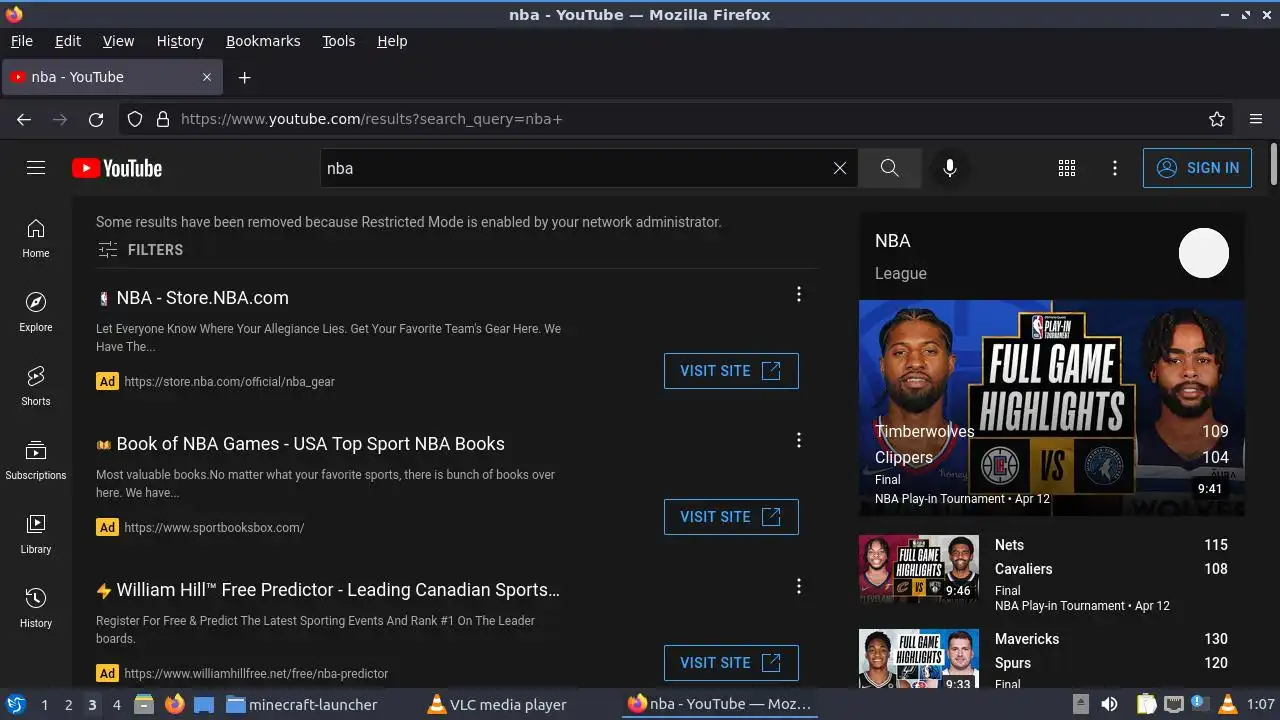Select the nba - YouTube tab
The image size is (1280, 720).
(110, 77)
